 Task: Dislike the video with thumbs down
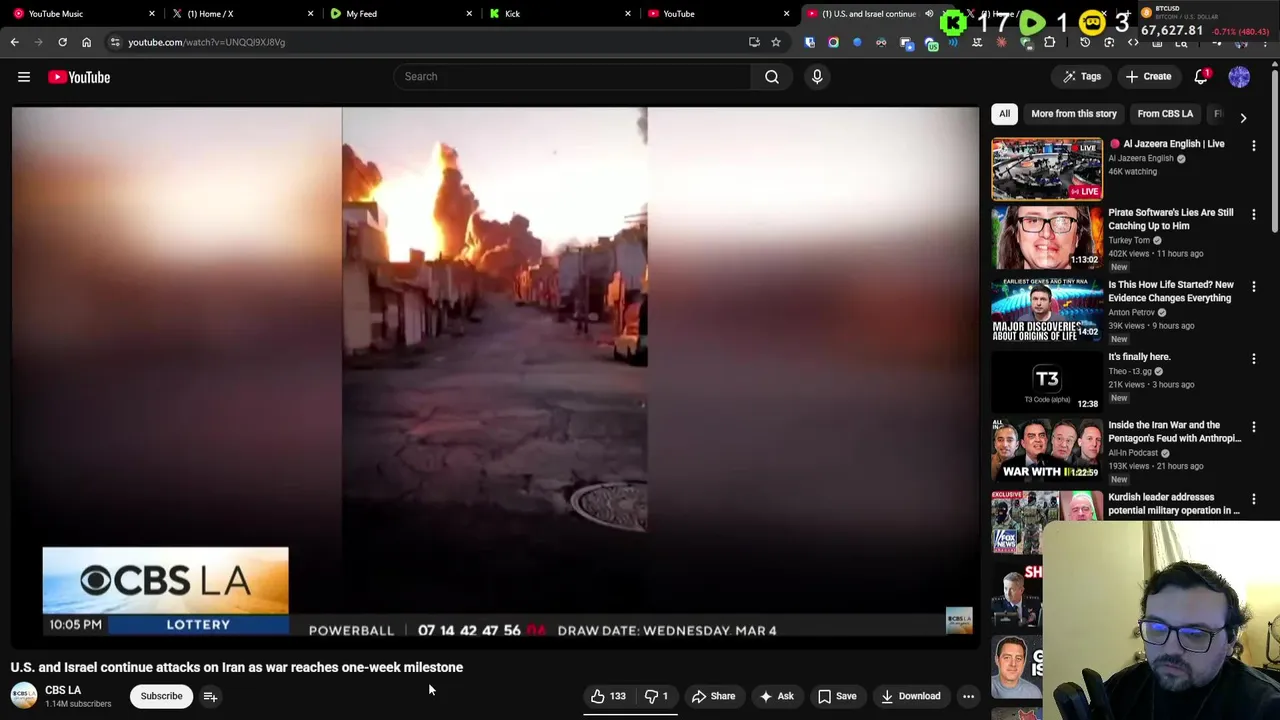click(x=656, y=696)
